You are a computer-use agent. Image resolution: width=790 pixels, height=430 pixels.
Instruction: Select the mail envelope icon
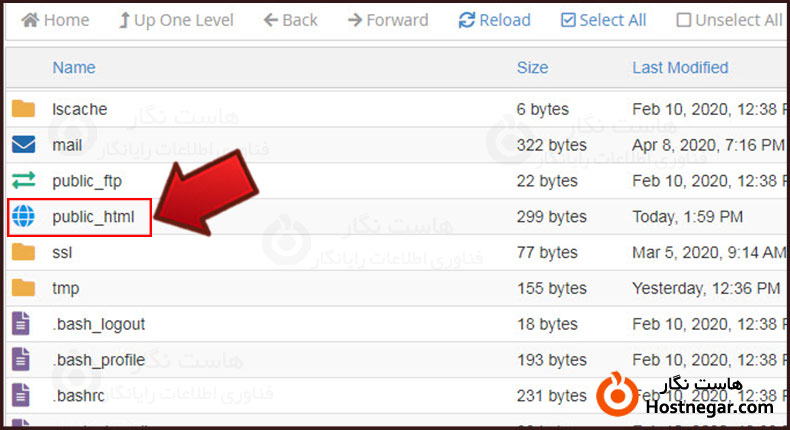23,145
